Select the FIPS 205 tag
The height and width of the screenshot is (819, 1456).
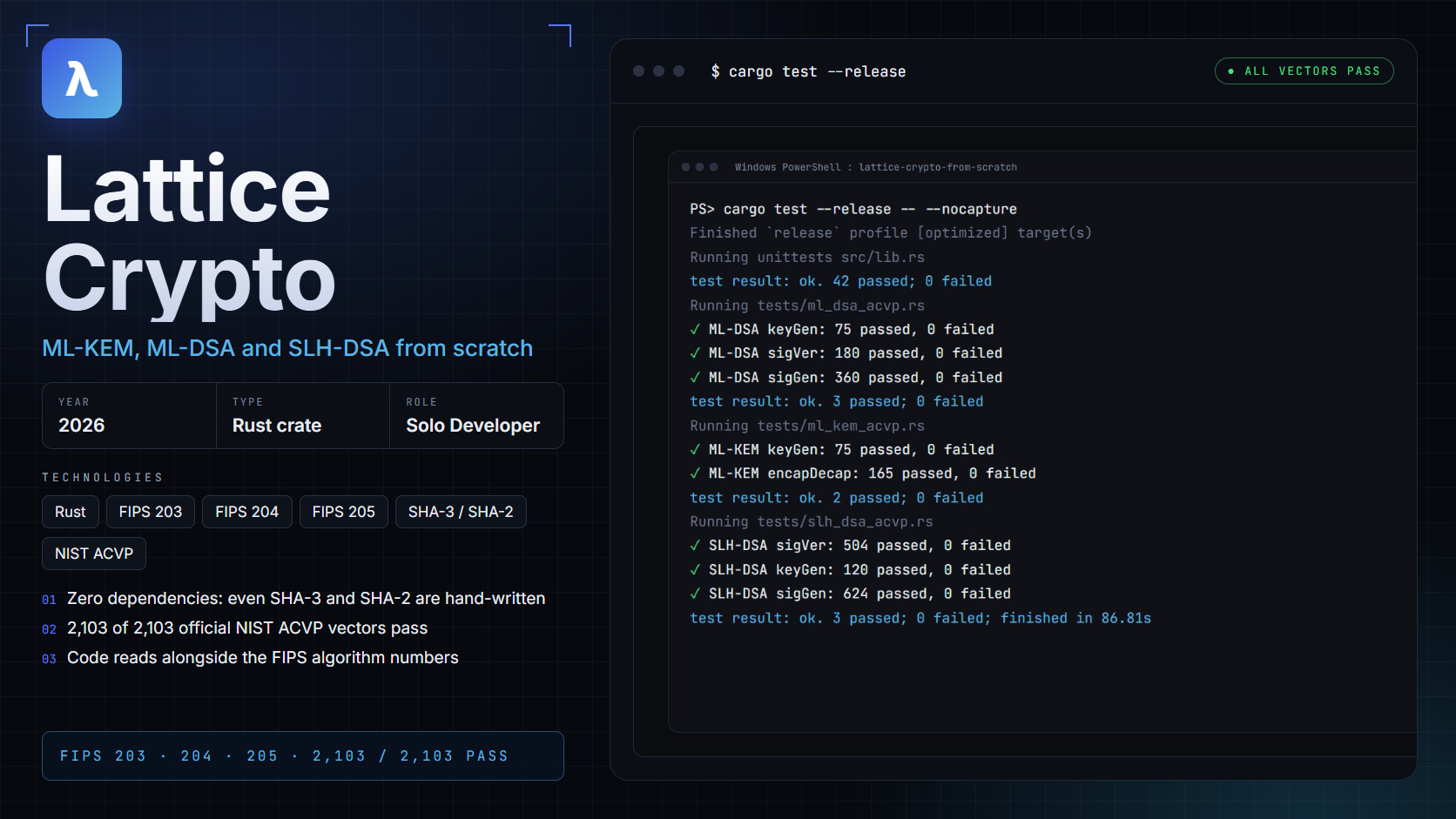pos(344,512)
